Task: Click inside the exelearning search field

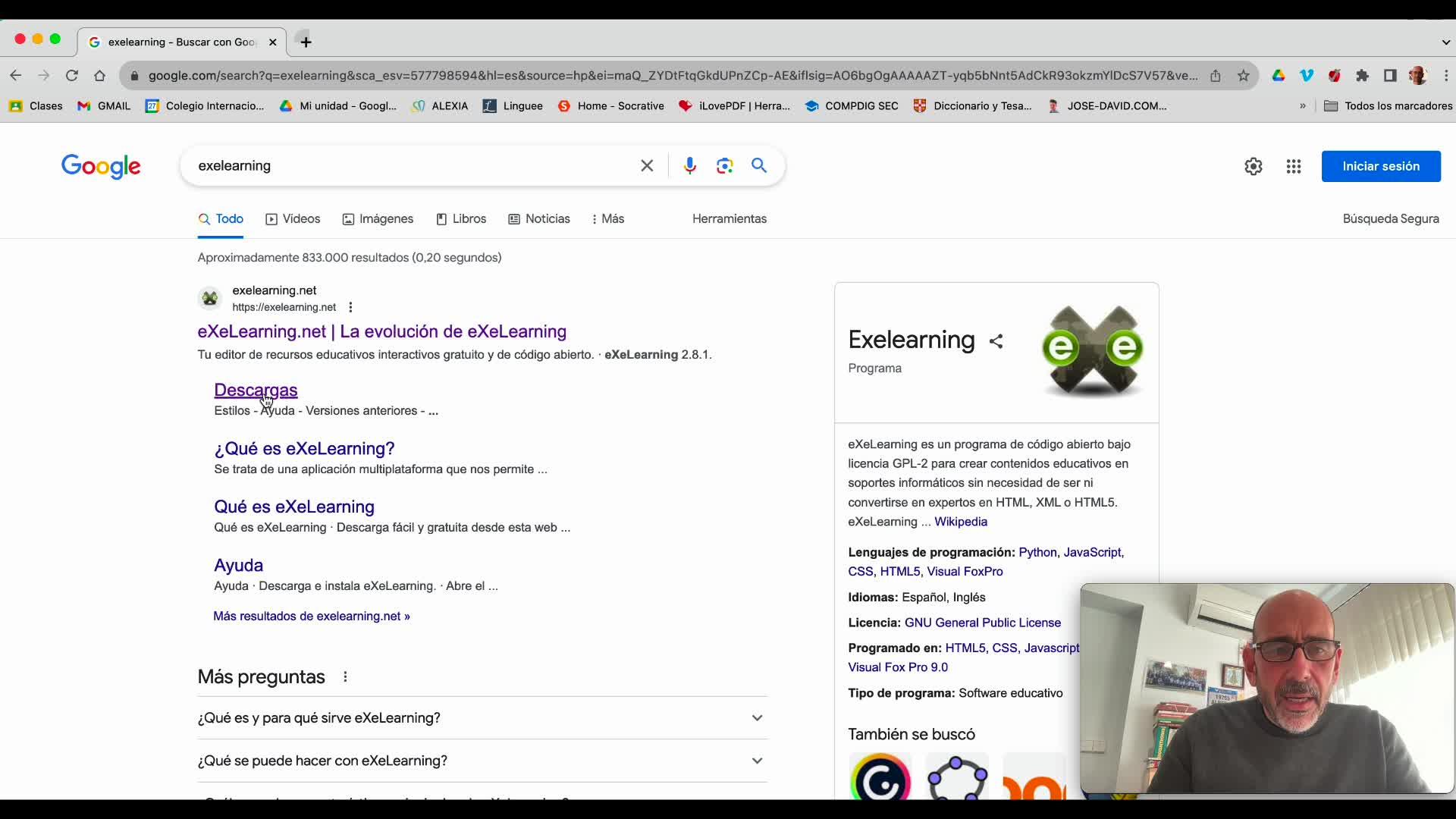Action: point(409,165)
